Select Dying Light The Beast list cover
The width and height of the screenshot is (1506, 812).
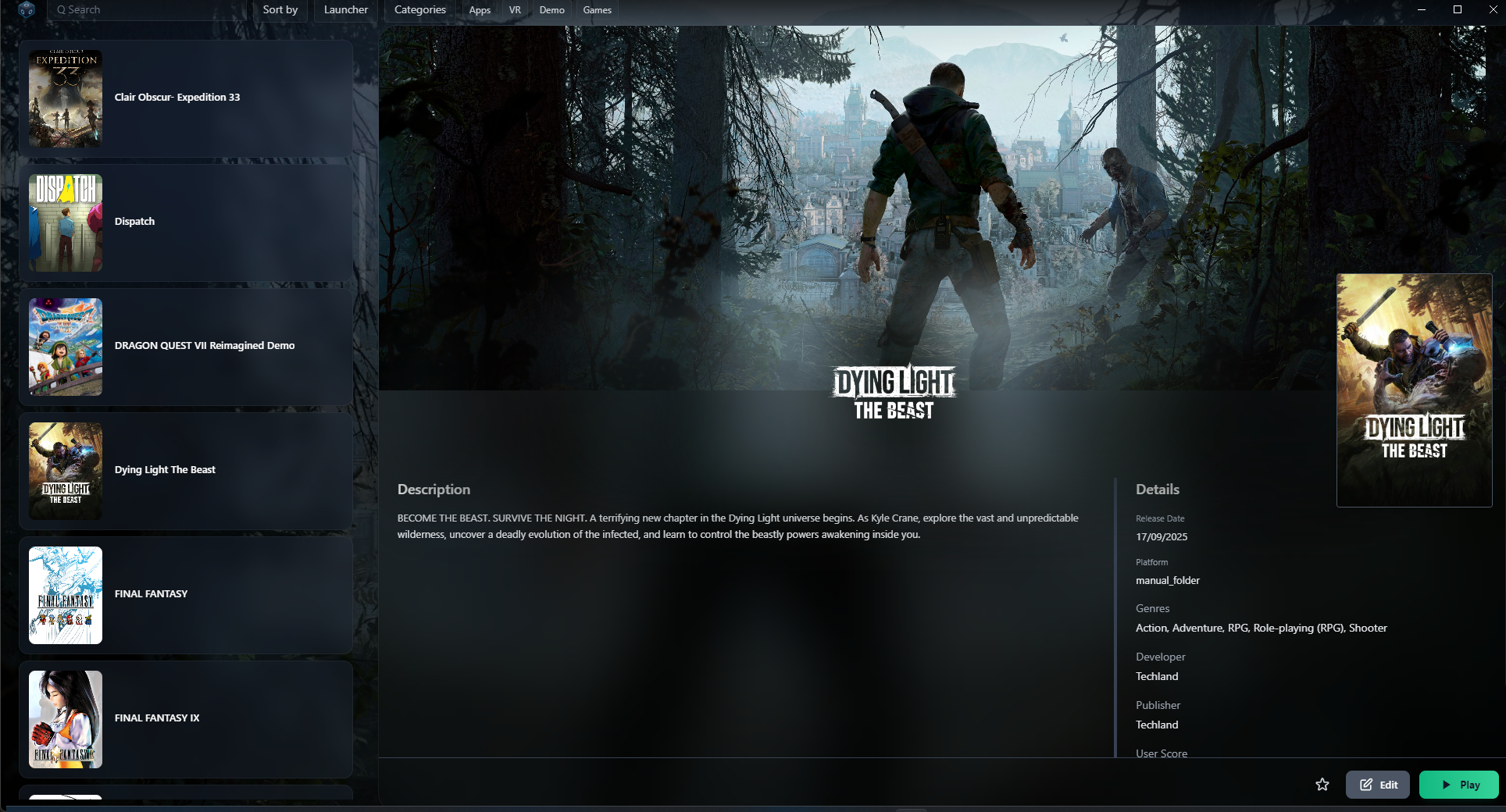(66, 471)
